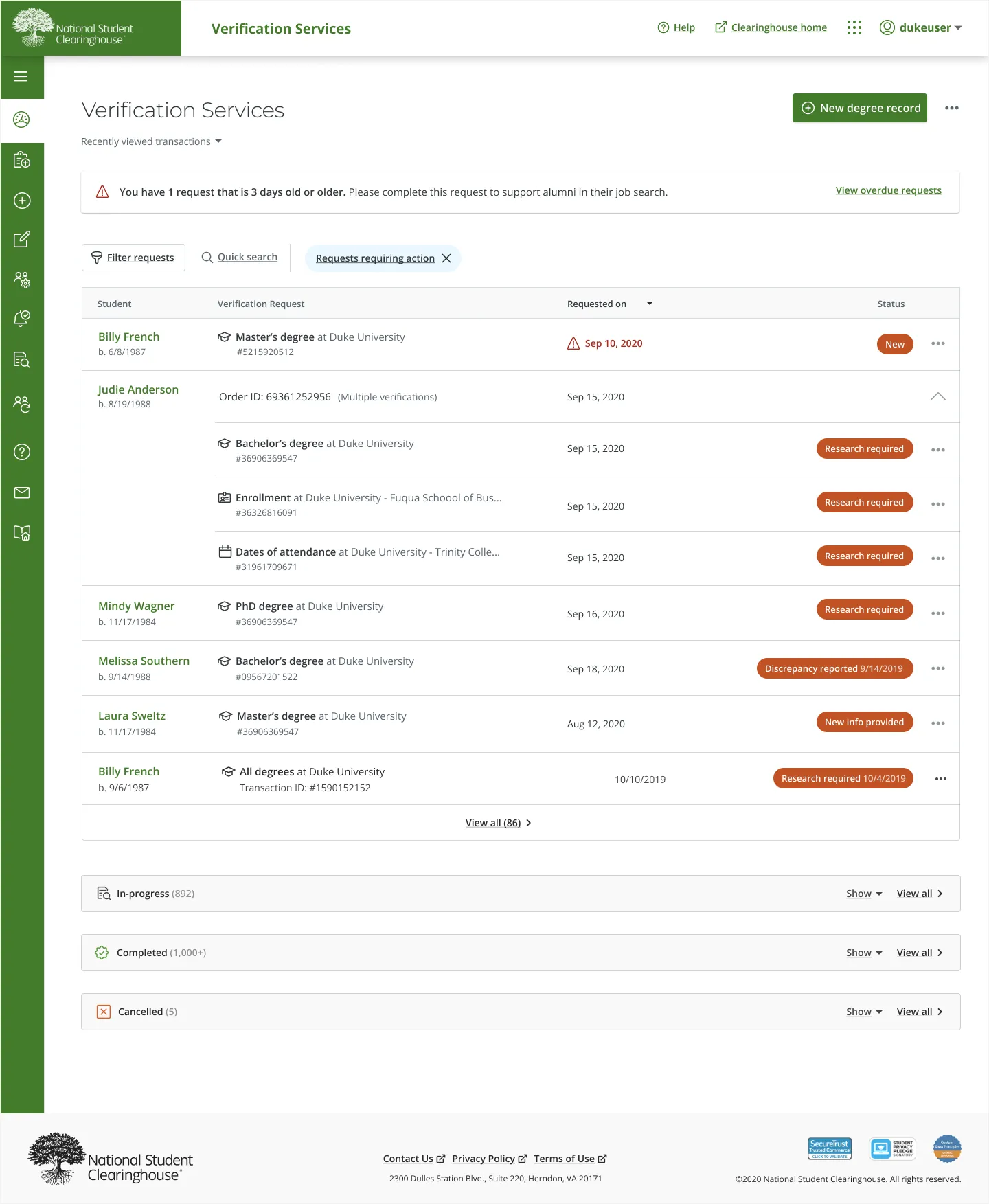Click the more options dots beside New degree record
The image size is (989, 1204).
click(951, 108)
